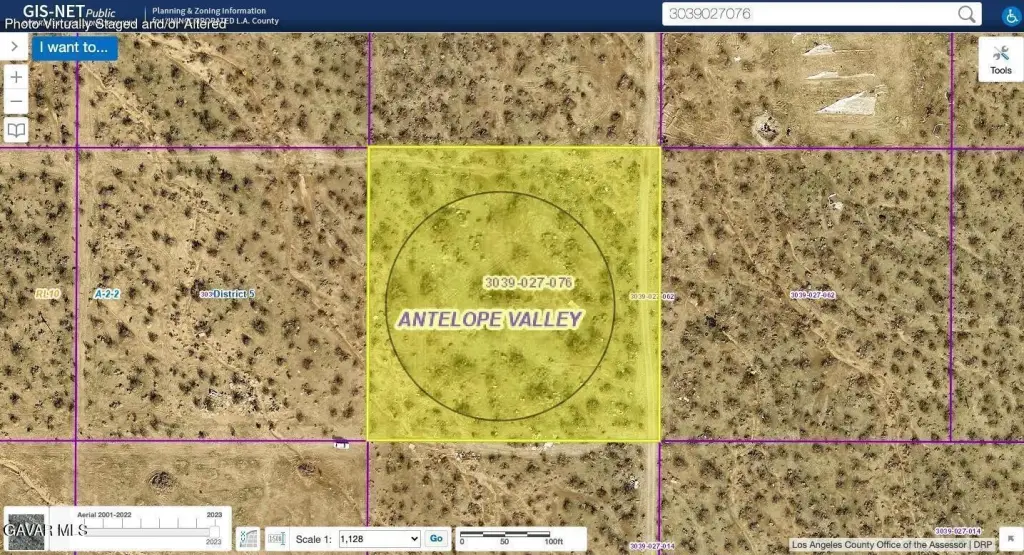Viewport: 1024px width, 555px height.
Task: Open the accessibility options icon
Action: [1010, 15]
